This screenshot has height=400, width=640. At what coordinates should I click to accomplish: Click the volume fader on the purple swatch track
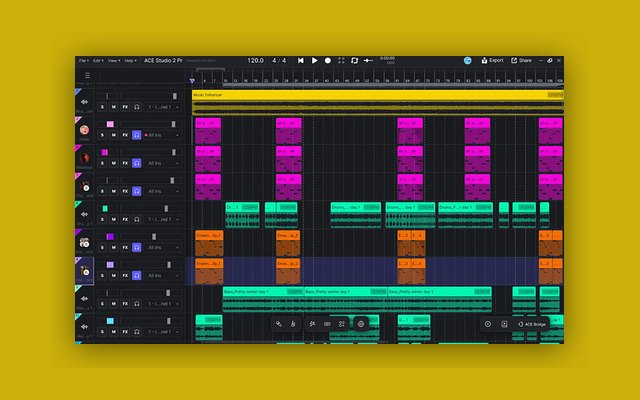click(154, 237)
